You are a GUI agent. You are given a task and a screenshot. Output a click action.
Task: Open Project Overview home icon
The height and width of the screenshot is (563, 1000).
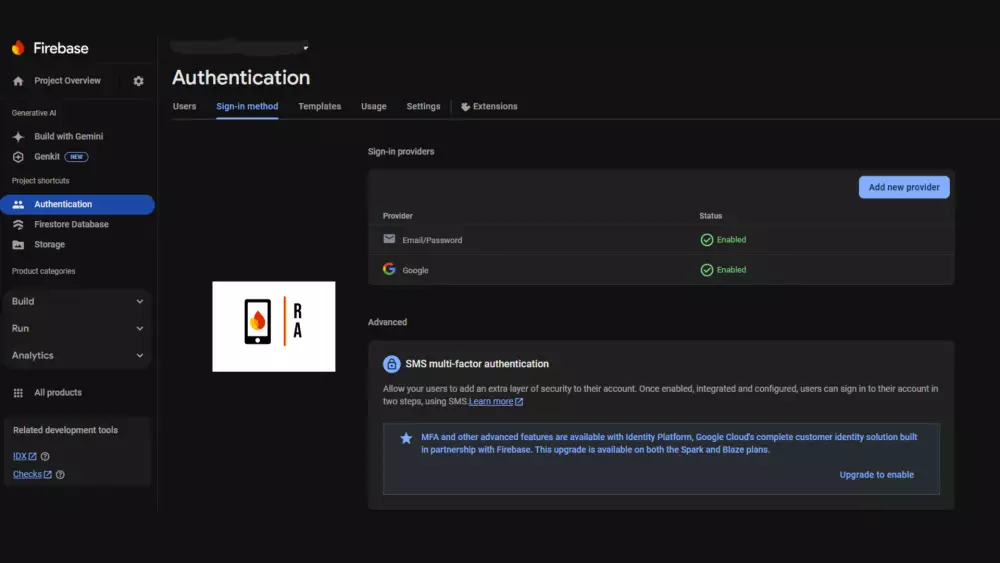[x=18, y=81]
